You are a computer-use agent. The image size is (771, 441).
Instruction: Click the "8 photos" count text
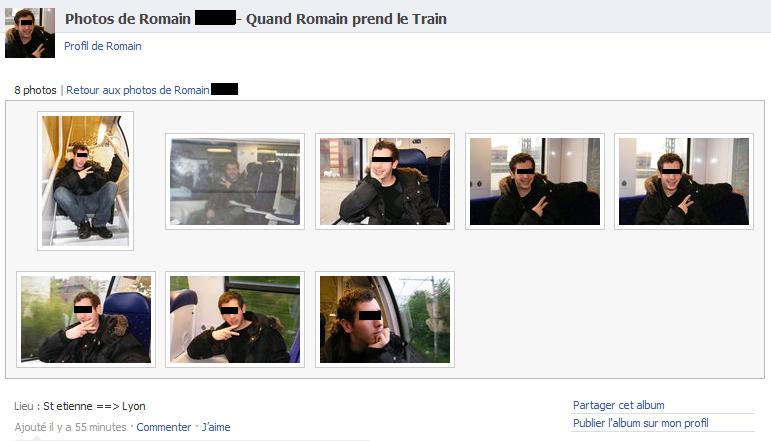click(35, 90)
